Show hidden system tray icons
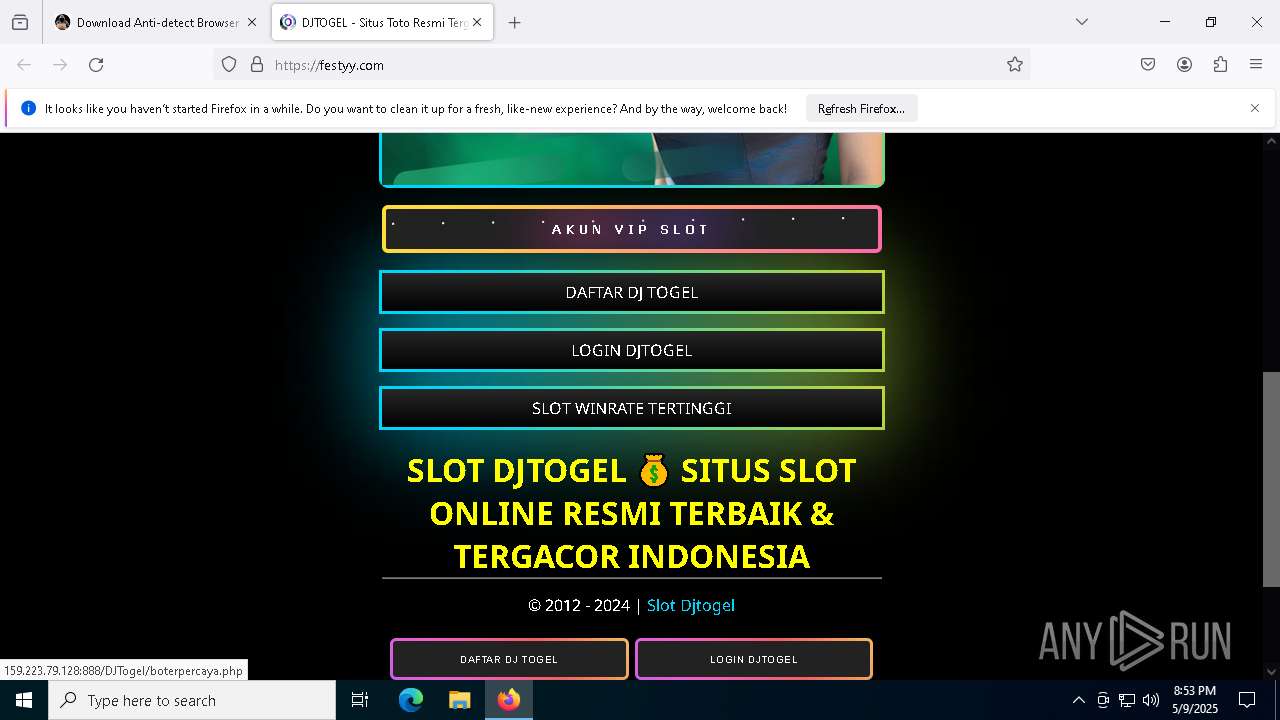This screenshot has height=720, width=1280. point(1078,700)
